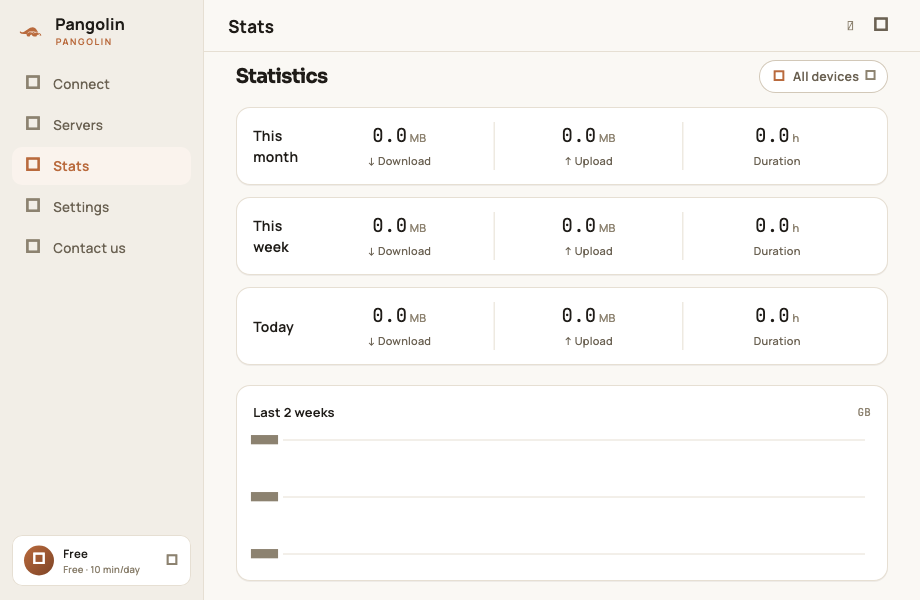
Task: Click the Free account avatar icon
Action: tap(39, 560)
